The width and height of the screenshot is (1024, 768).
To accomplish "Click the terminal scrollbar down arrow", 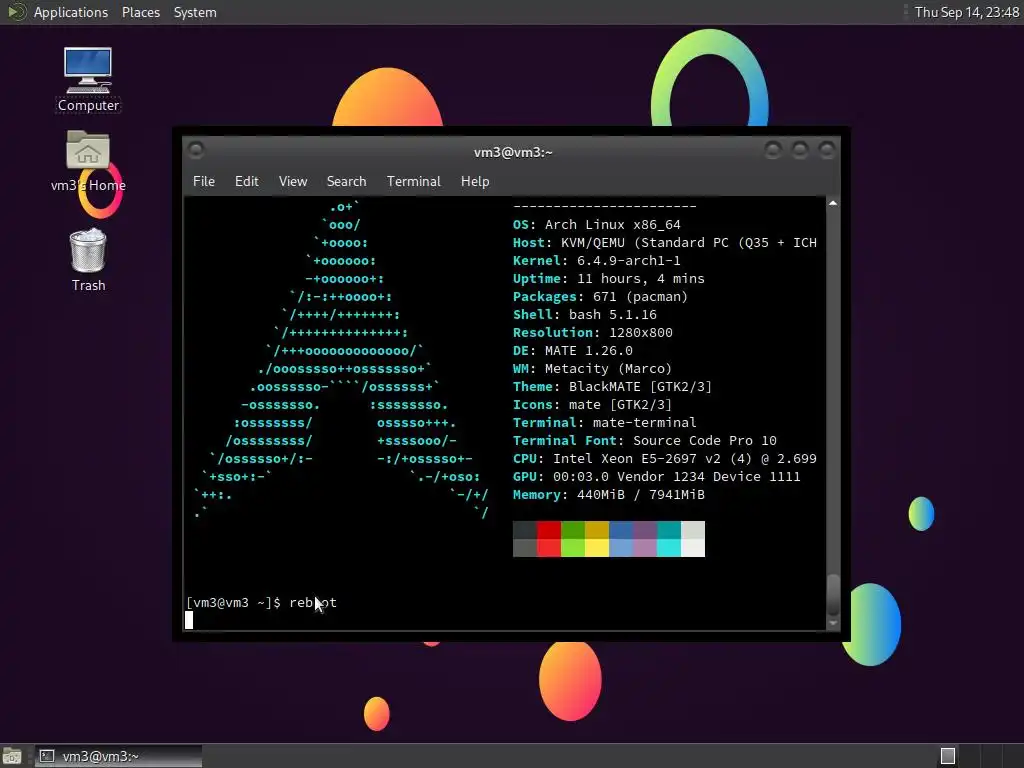I will click(833, 624).
